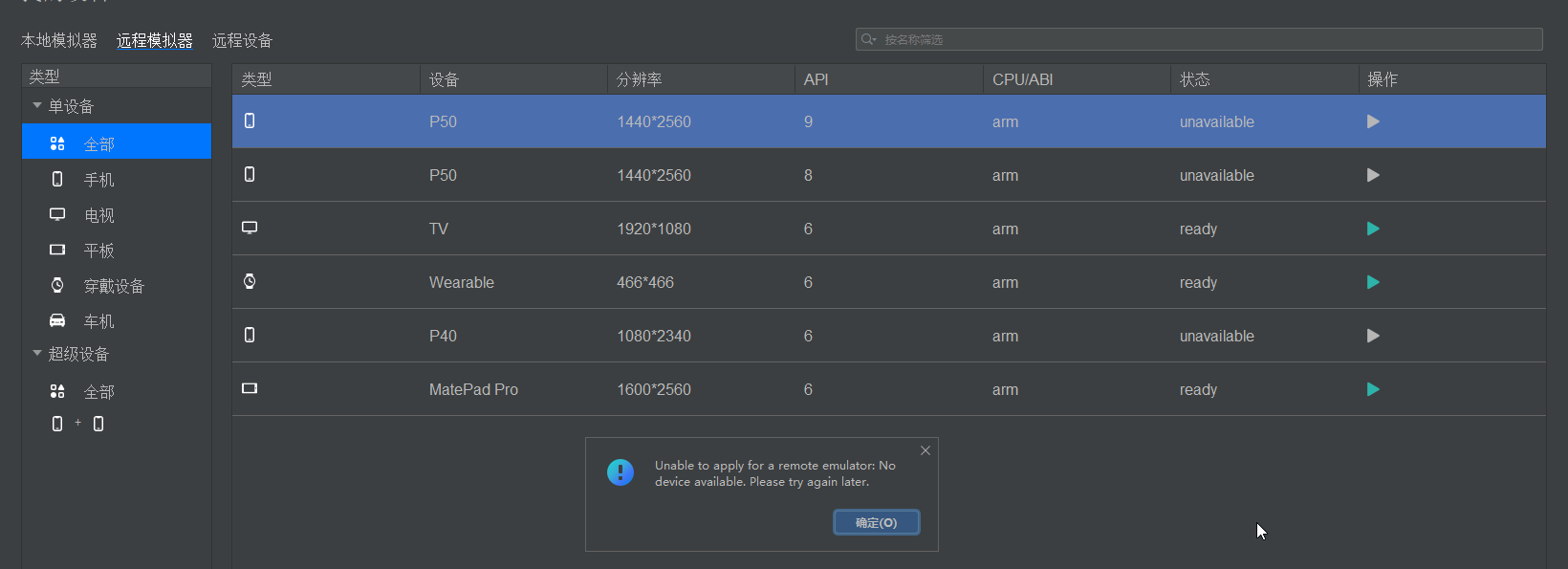This screenshot has height=569, width=1568.
Task: Launch the MatePad Pro emulator
Action: (1373, 389)
